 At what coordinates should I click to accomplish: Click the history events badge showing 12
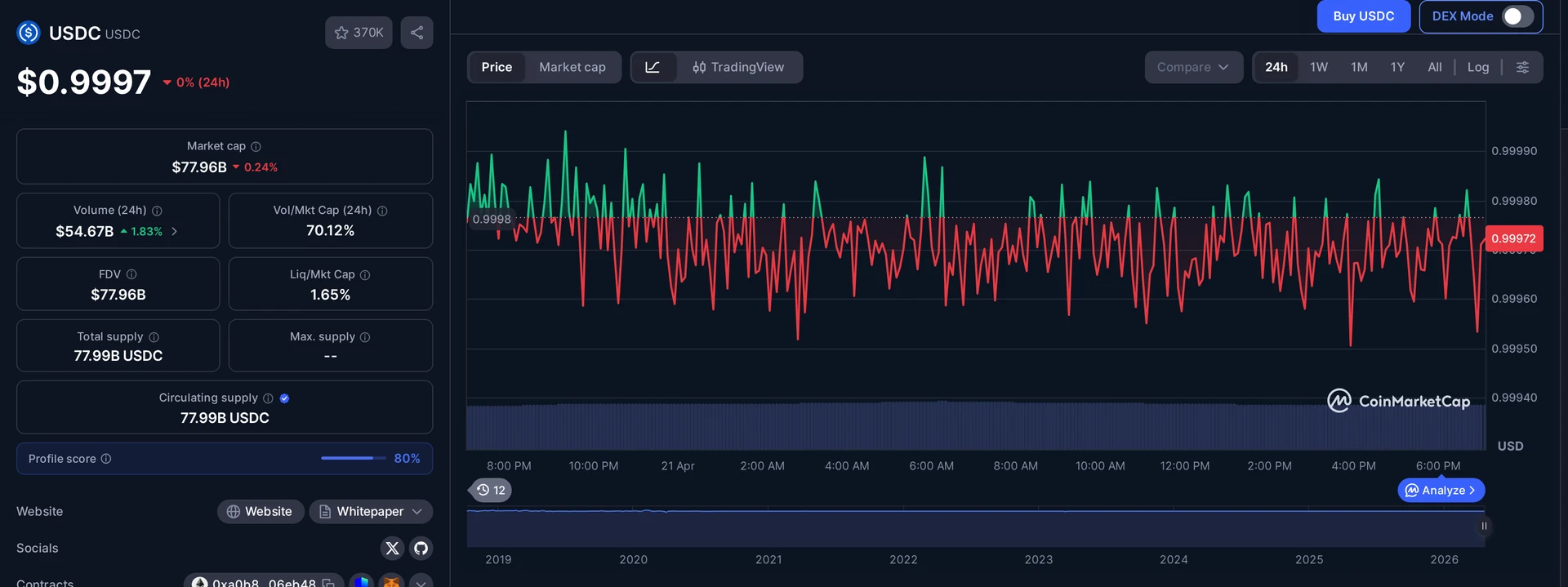(x=491, y=490)
